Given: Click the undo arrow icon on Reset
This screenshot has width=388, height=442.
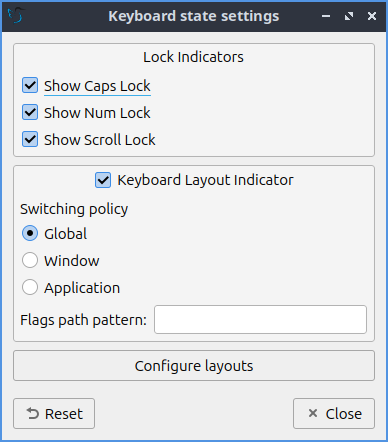Looking at the screenshot, I should (33, 414).
